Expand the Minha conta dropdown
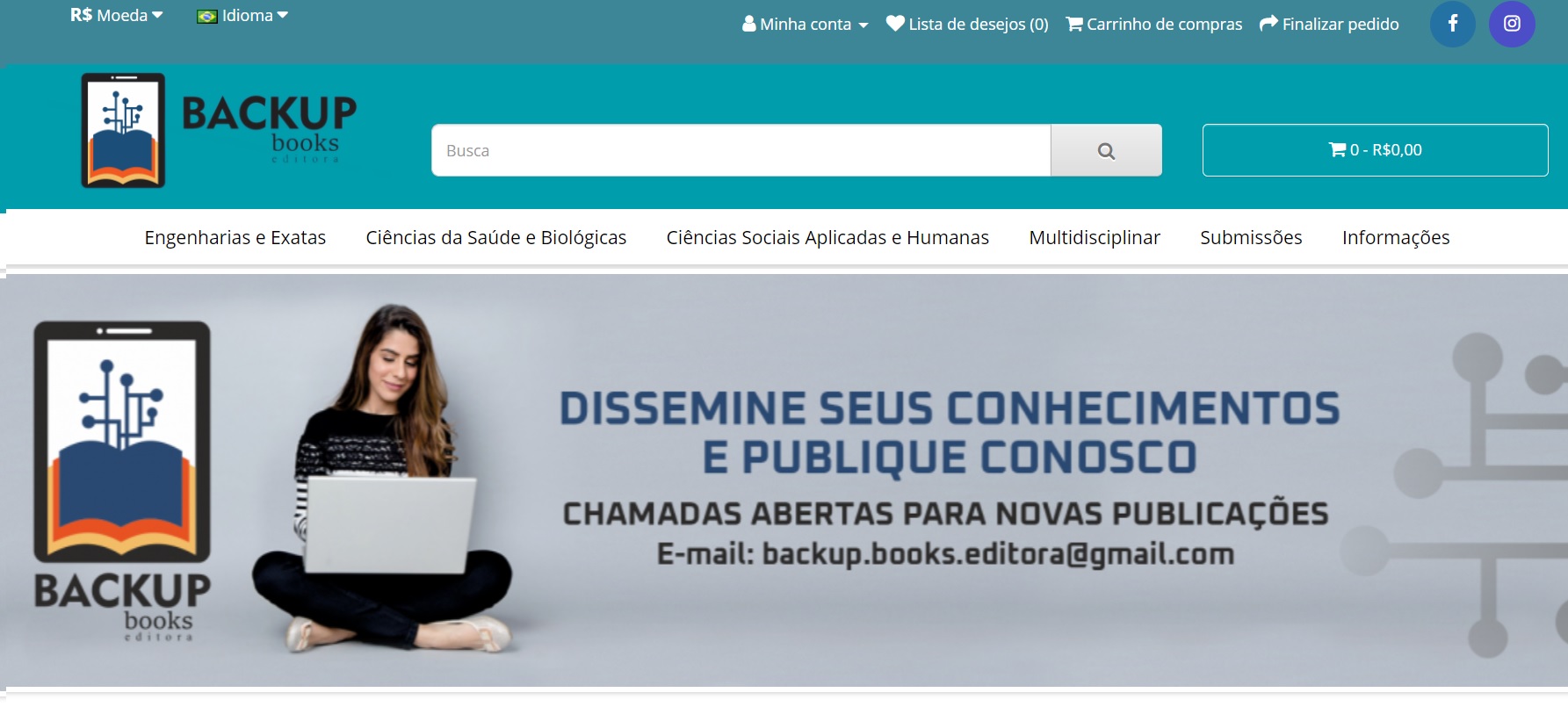Image resolution: width=1568 pixels, height=707 pixels. coord(806,24)
